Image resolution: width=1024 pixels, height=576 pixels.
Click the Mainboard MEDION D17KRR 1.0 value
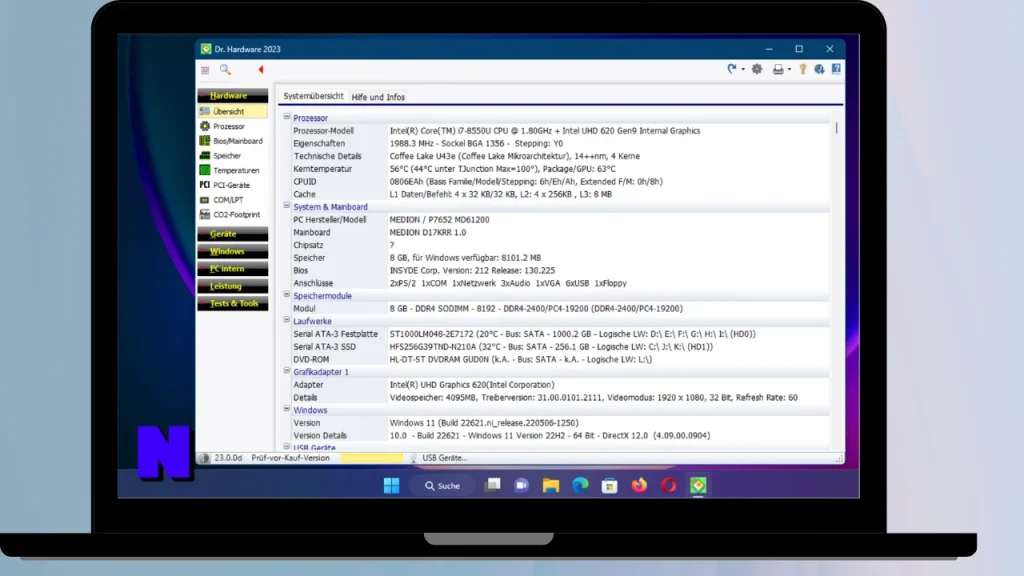tap(428, 232)
